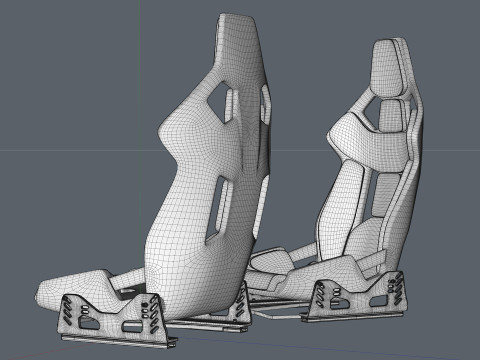The width and height of the screenshot is (480, 360).
Task: Select the right seat's headrest cushion
Action: (387, 67)
